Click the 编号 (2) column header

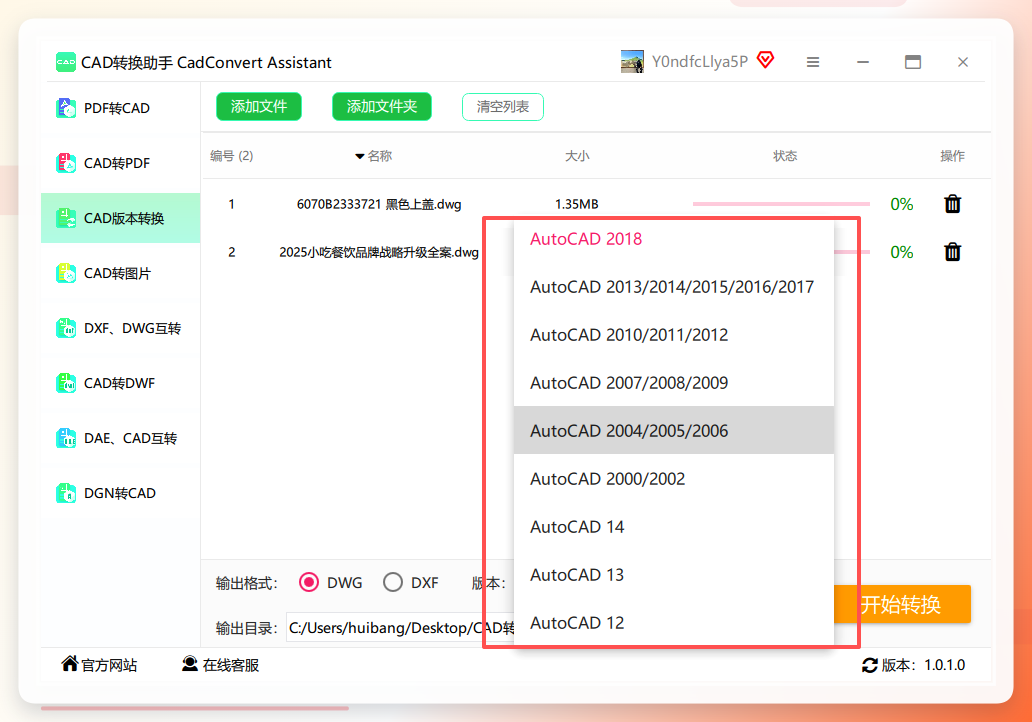(x=232, y=156)
